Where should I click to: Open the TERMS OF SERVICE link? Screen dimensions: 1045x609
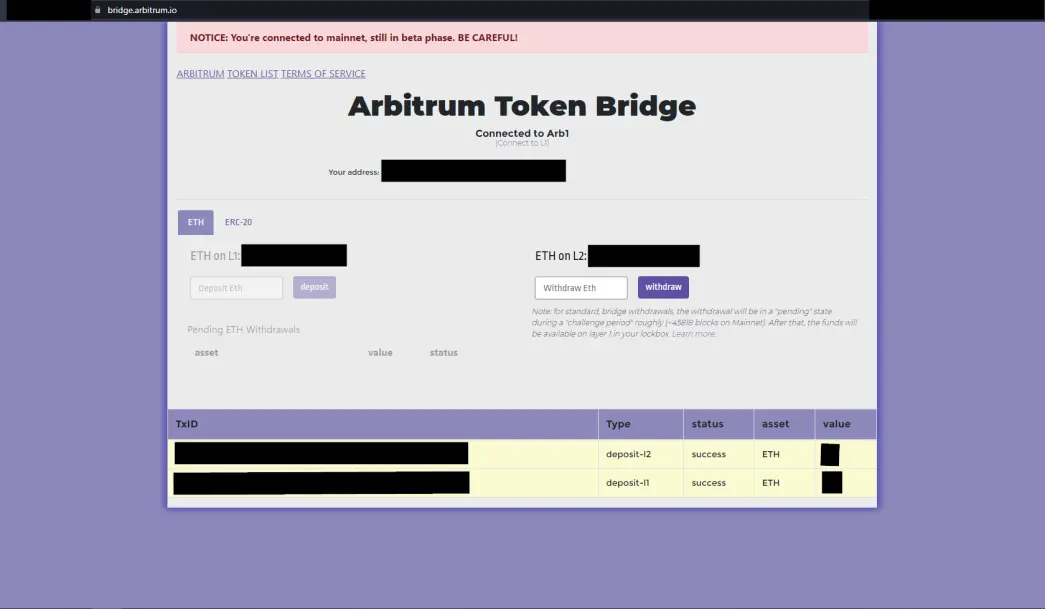click(x=323, y=74)
